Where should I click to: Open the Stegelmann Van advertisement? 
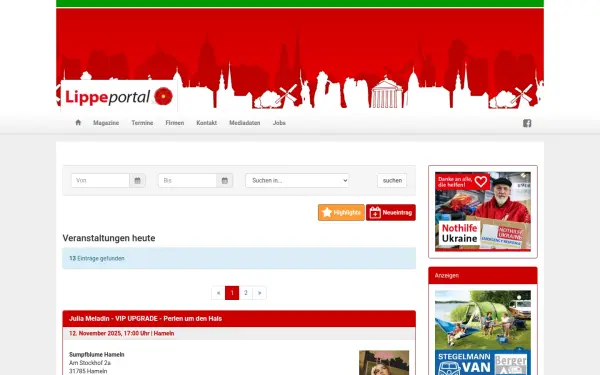[x=483, y=333]
